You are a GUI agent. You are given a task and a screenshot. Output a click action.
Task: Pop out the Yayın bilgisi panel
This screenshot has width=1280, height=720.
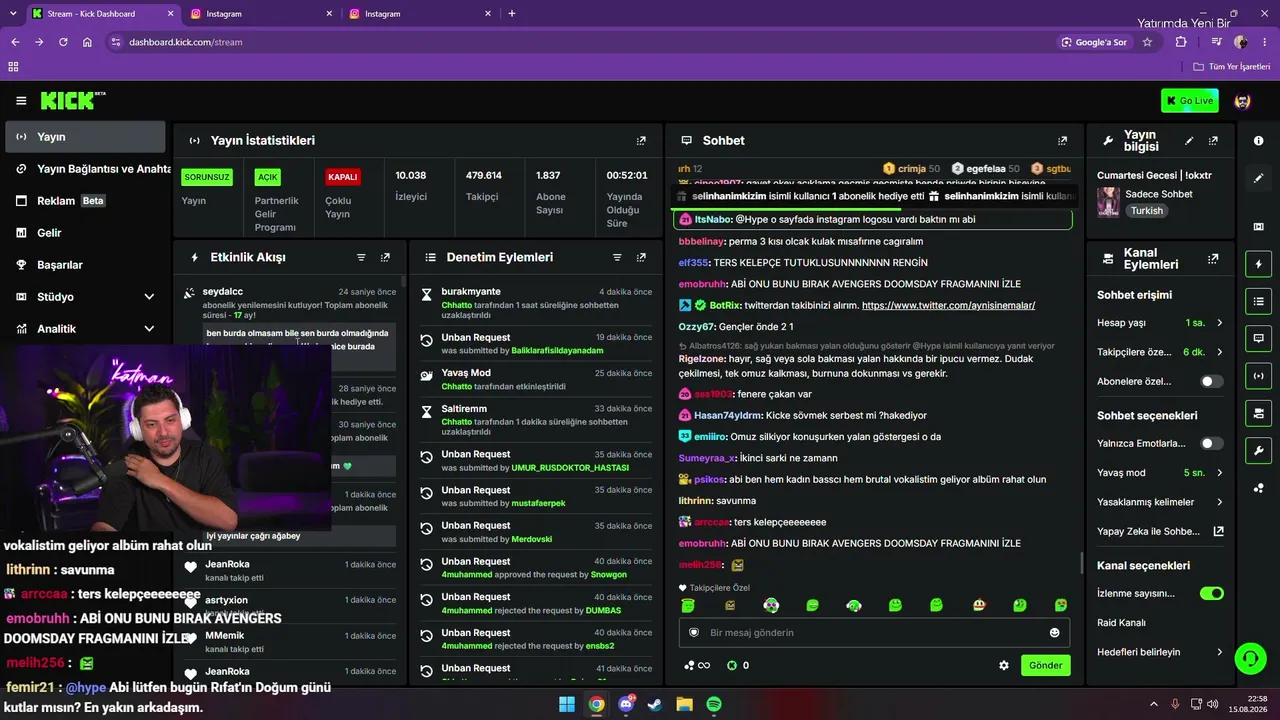click(x=1213, y=141)
